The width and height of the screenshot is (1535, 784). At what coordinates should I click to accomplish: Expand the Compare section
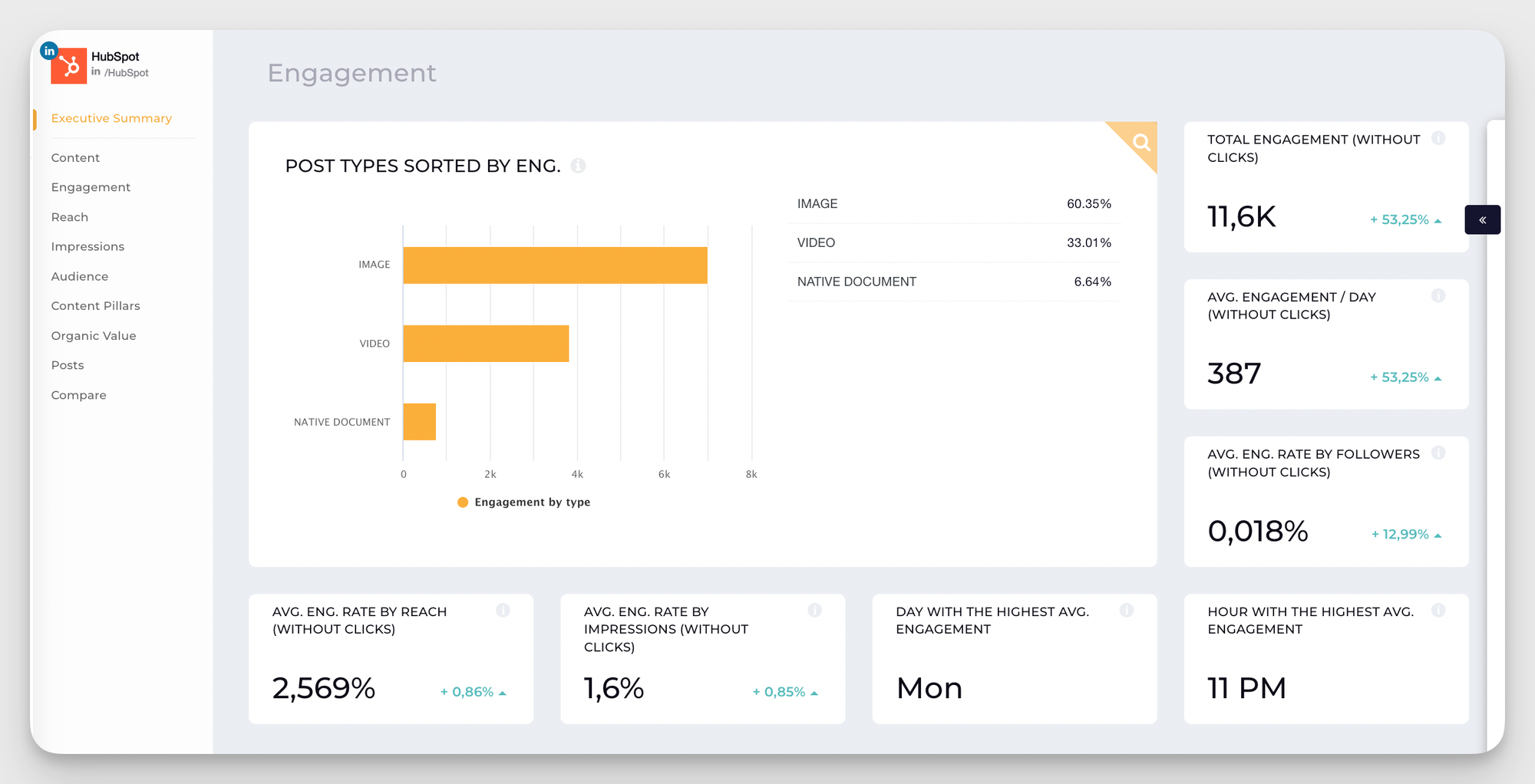(x=78, y=394)
